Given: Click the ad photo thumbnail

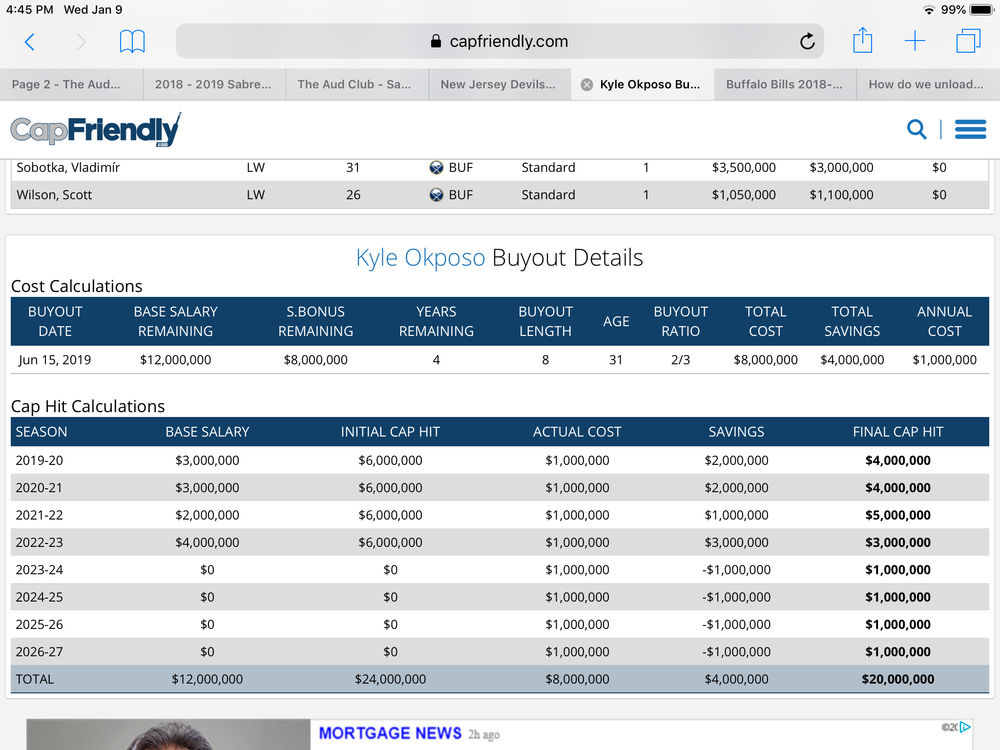Looking at the screenshot, I should pos(168,735).
